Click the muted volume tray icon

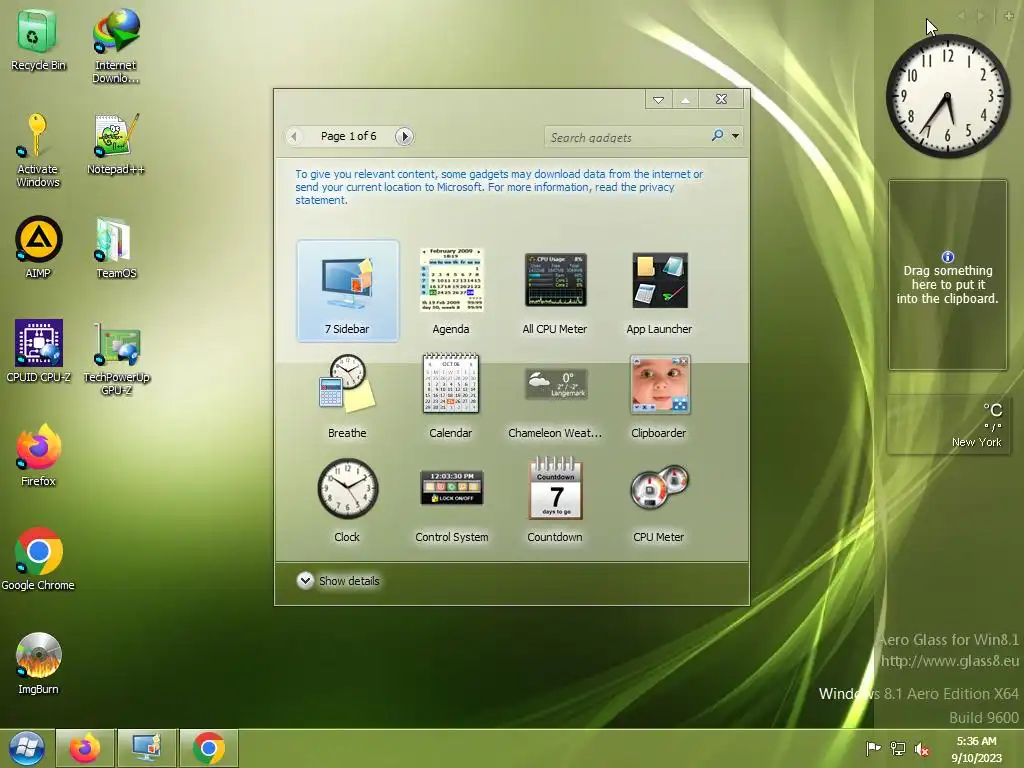[x=921, y=749]
